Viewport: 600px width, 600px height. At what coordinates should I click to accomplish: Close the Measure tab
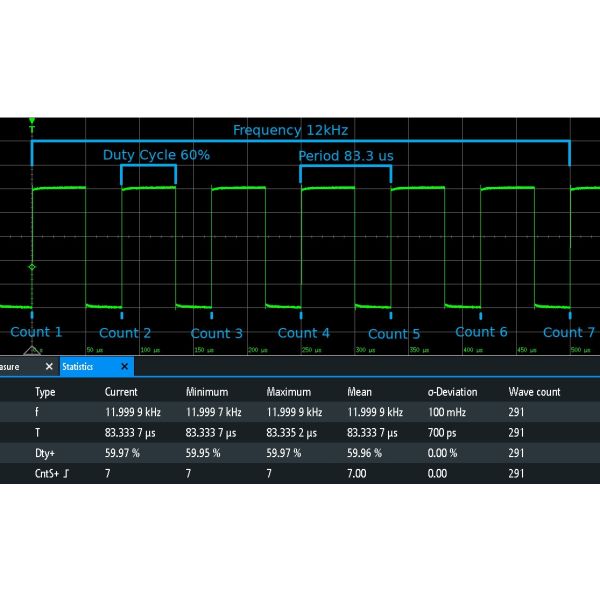(x=49, y=367)
